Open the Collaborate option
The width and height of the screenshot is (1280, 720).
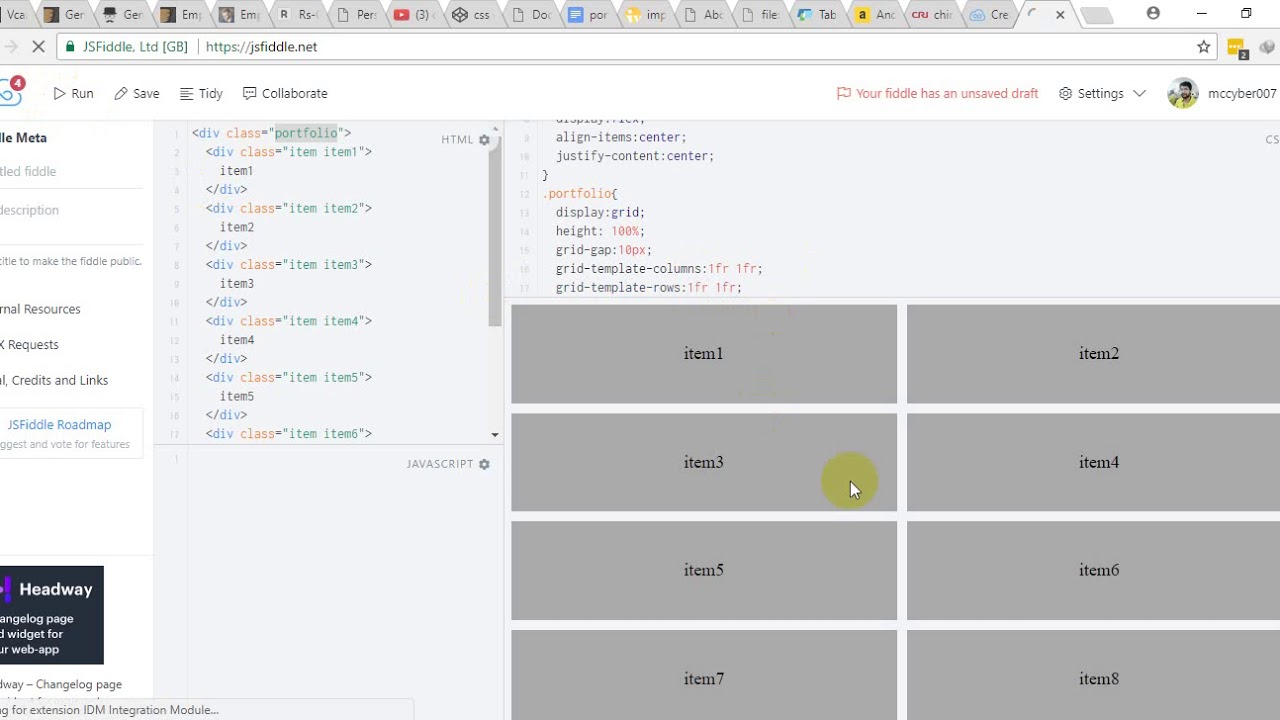(285, 93)
